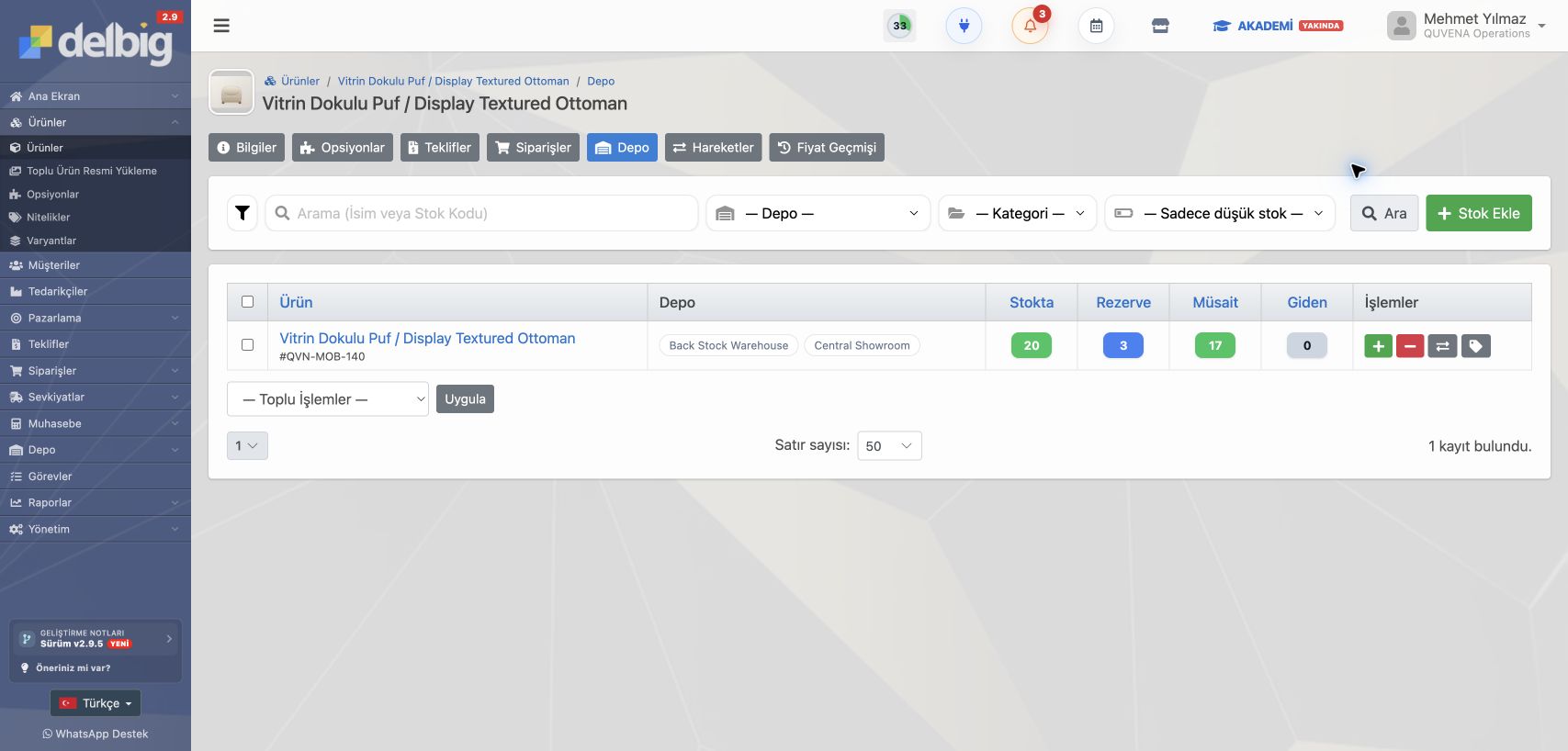
Task: Sort by Müsait column header
Action: pos(1215,302)
